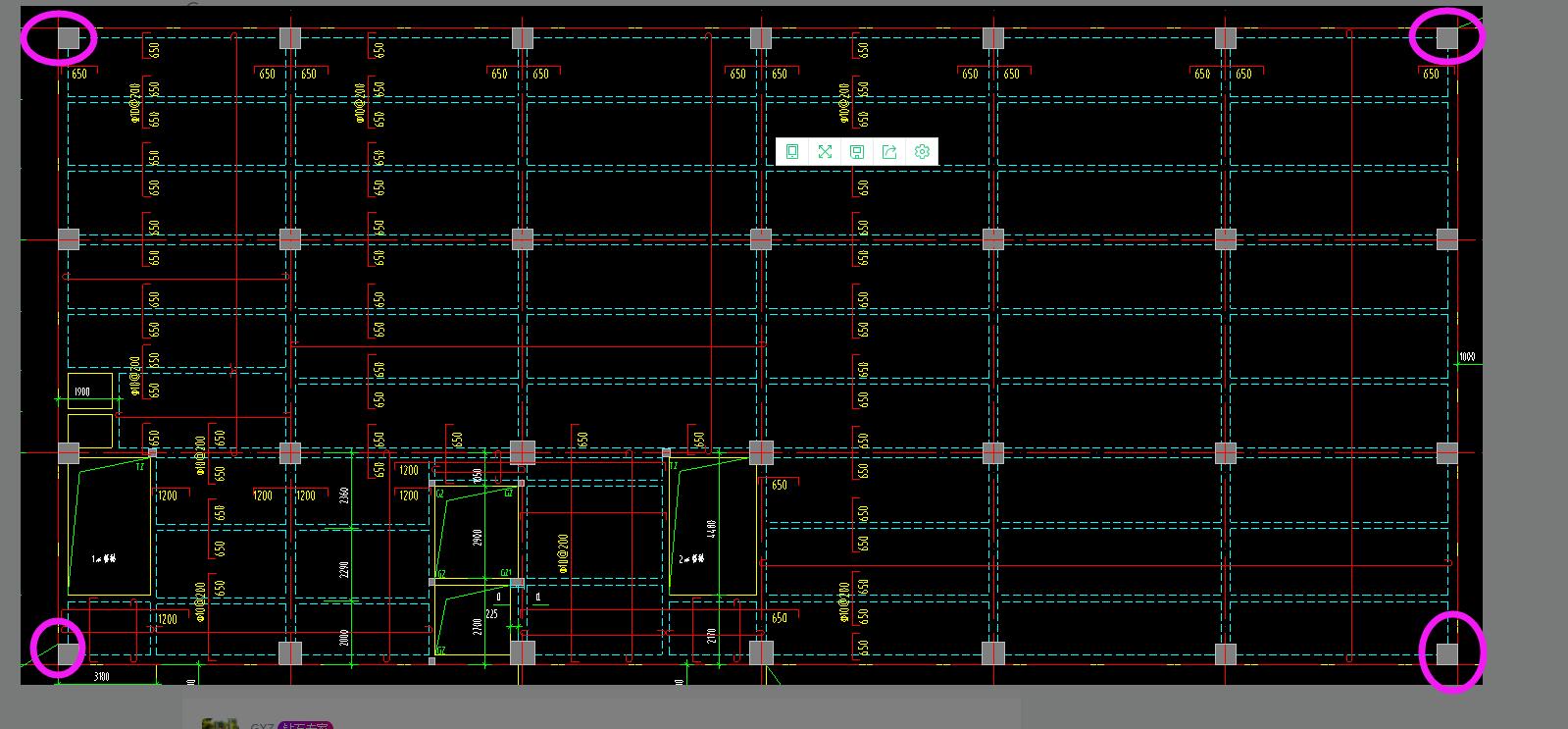Click the 2360 vertical dimension text
1568x729 pixels.
point(343,495)
